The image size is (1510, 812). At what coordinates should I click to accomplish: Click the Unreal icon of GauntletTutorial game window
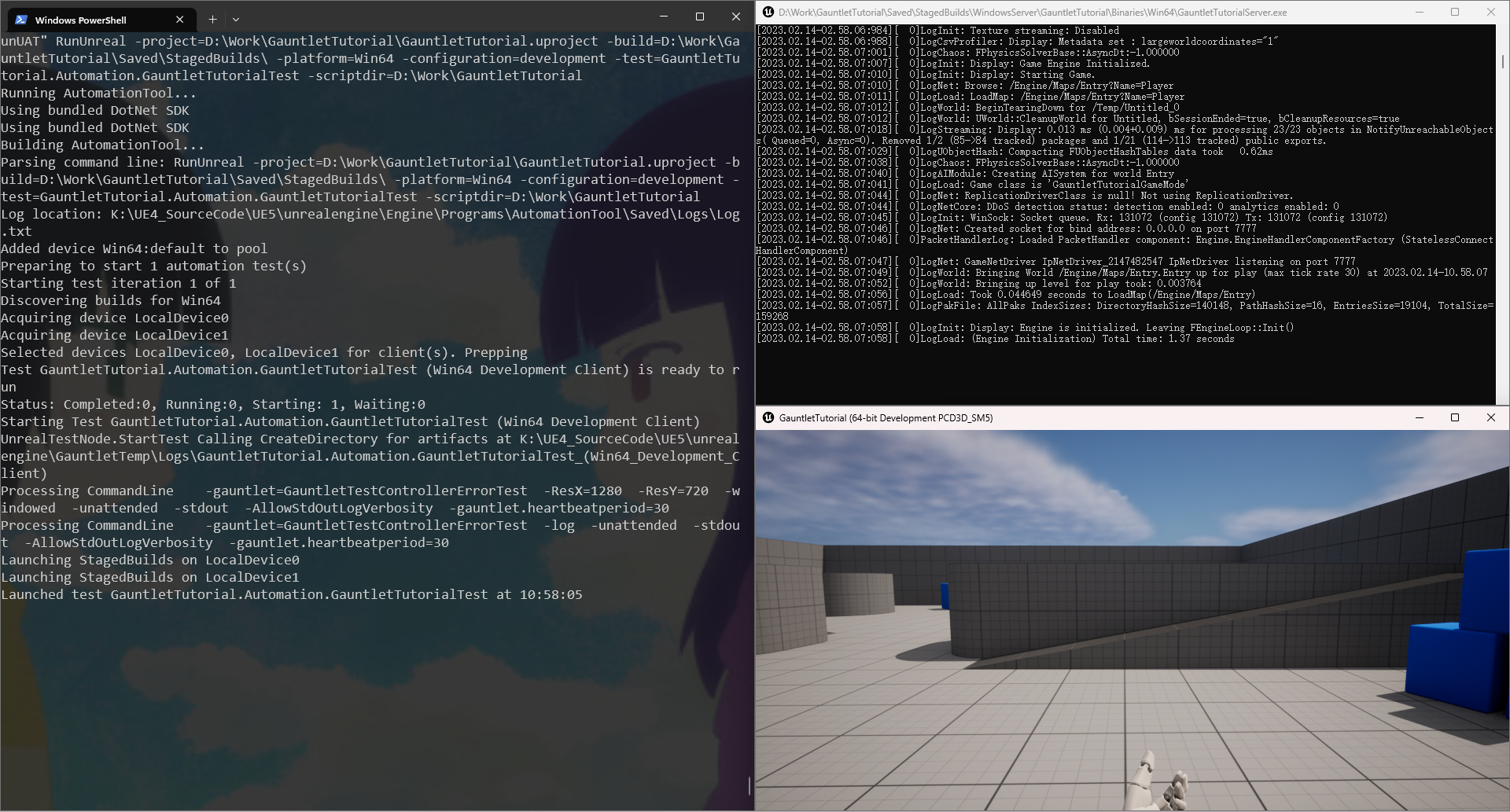(768, 417)
